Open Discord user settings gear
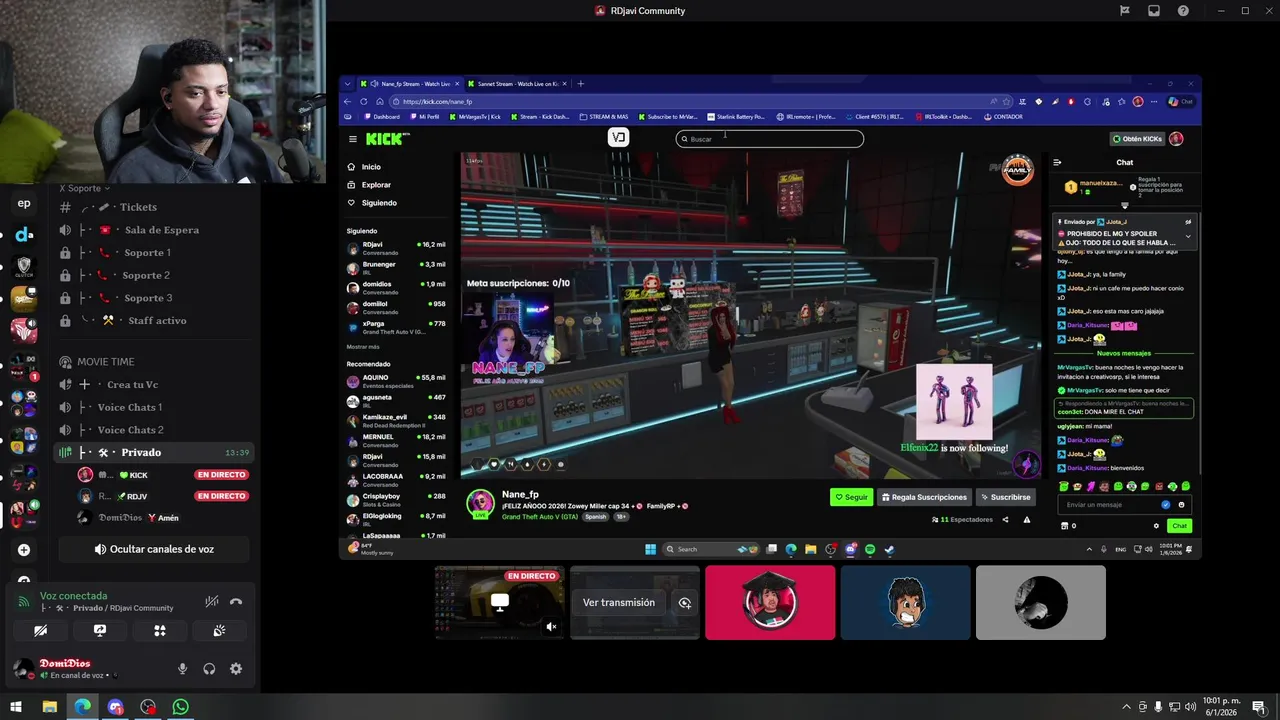 (x=236, y=669)
